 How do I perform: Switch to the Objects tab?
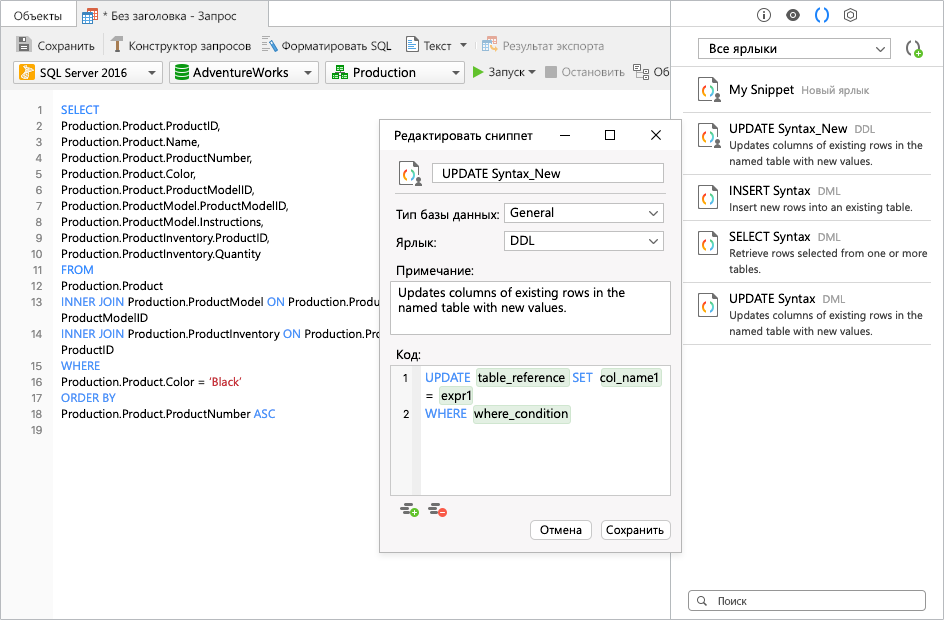pyautogui.click(x=38, y=16)
